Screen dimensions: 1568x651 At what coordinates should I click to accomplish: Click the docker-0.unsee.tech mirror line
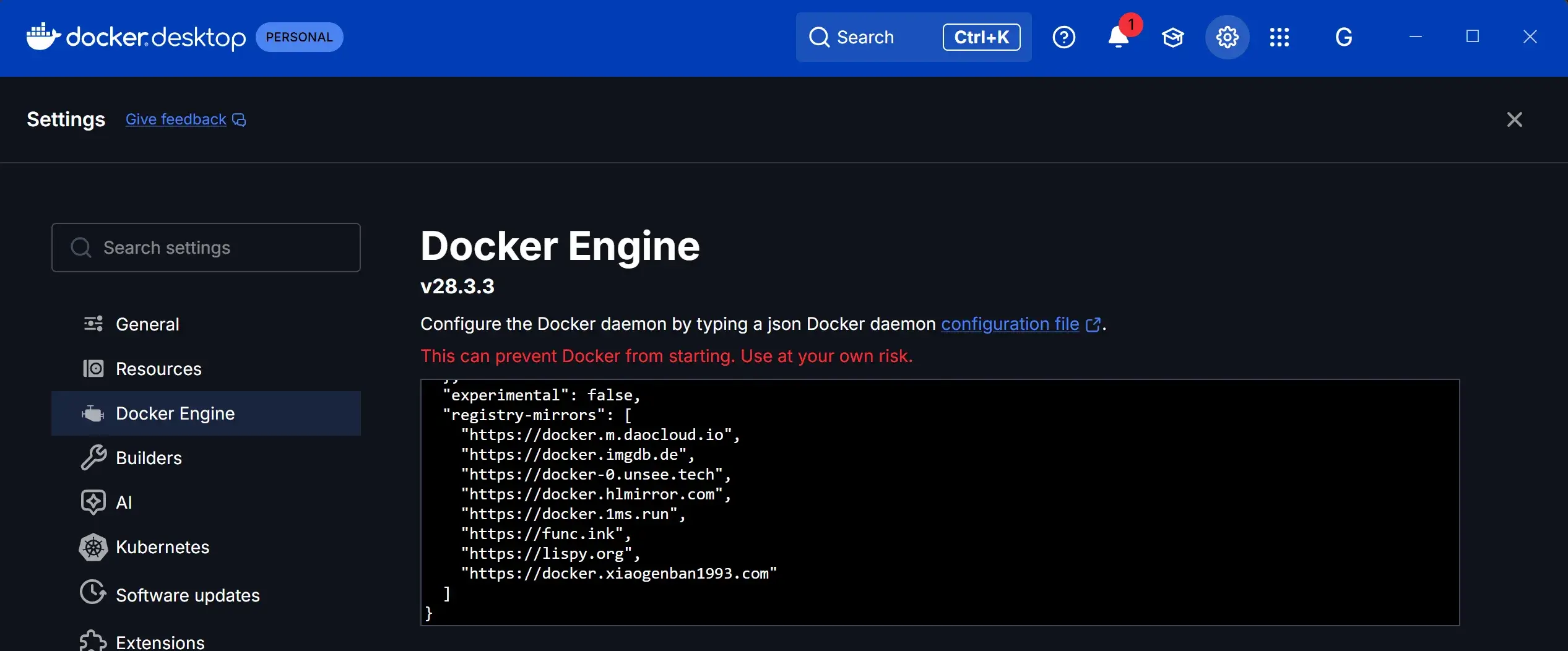(596, 474)
